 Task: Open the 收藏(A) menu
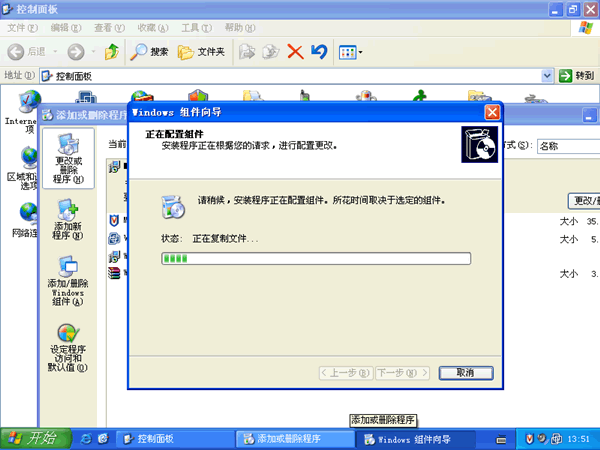tap(153, 28)
